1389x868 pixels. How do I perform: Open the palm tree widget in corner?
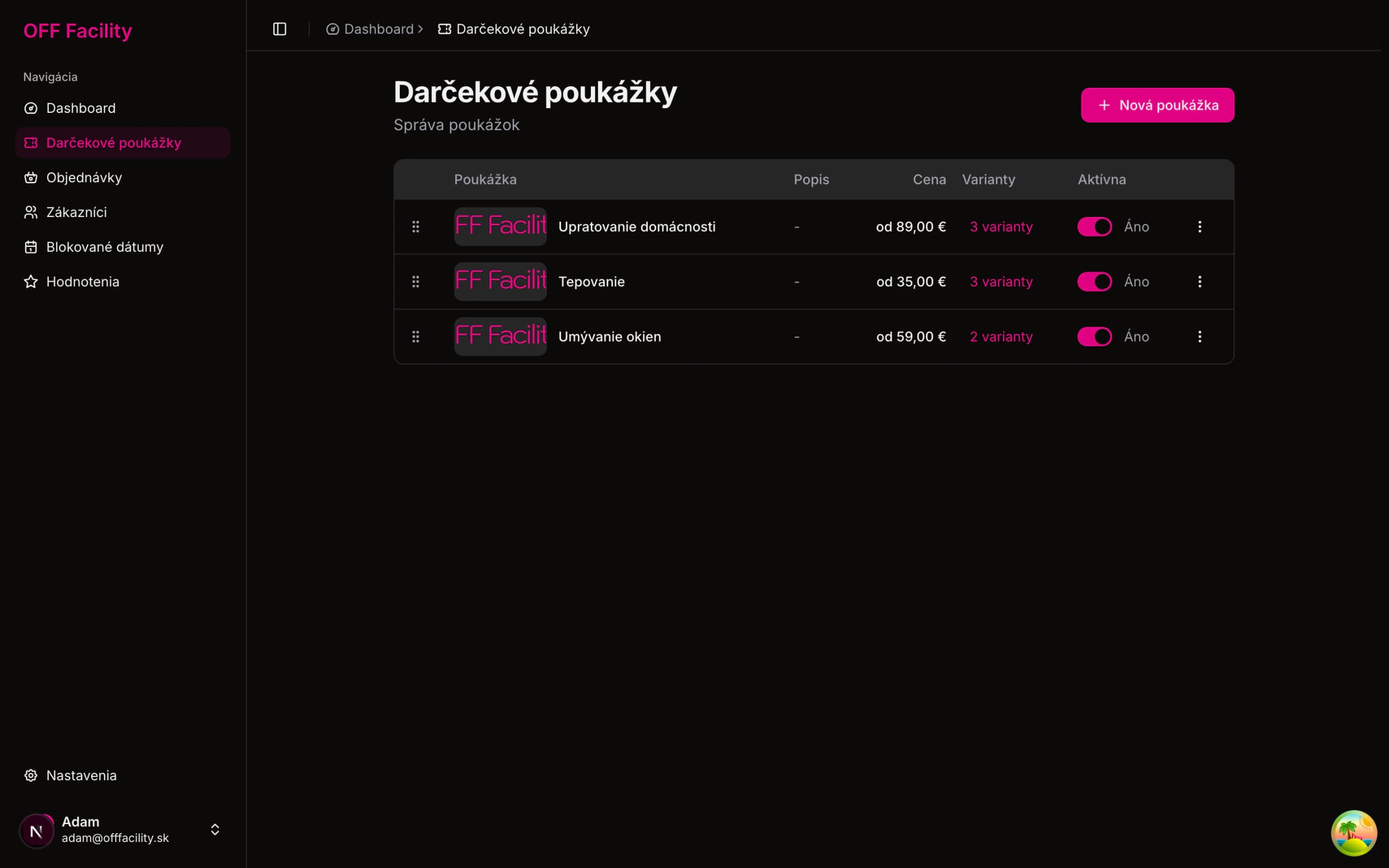[1354, 833]
